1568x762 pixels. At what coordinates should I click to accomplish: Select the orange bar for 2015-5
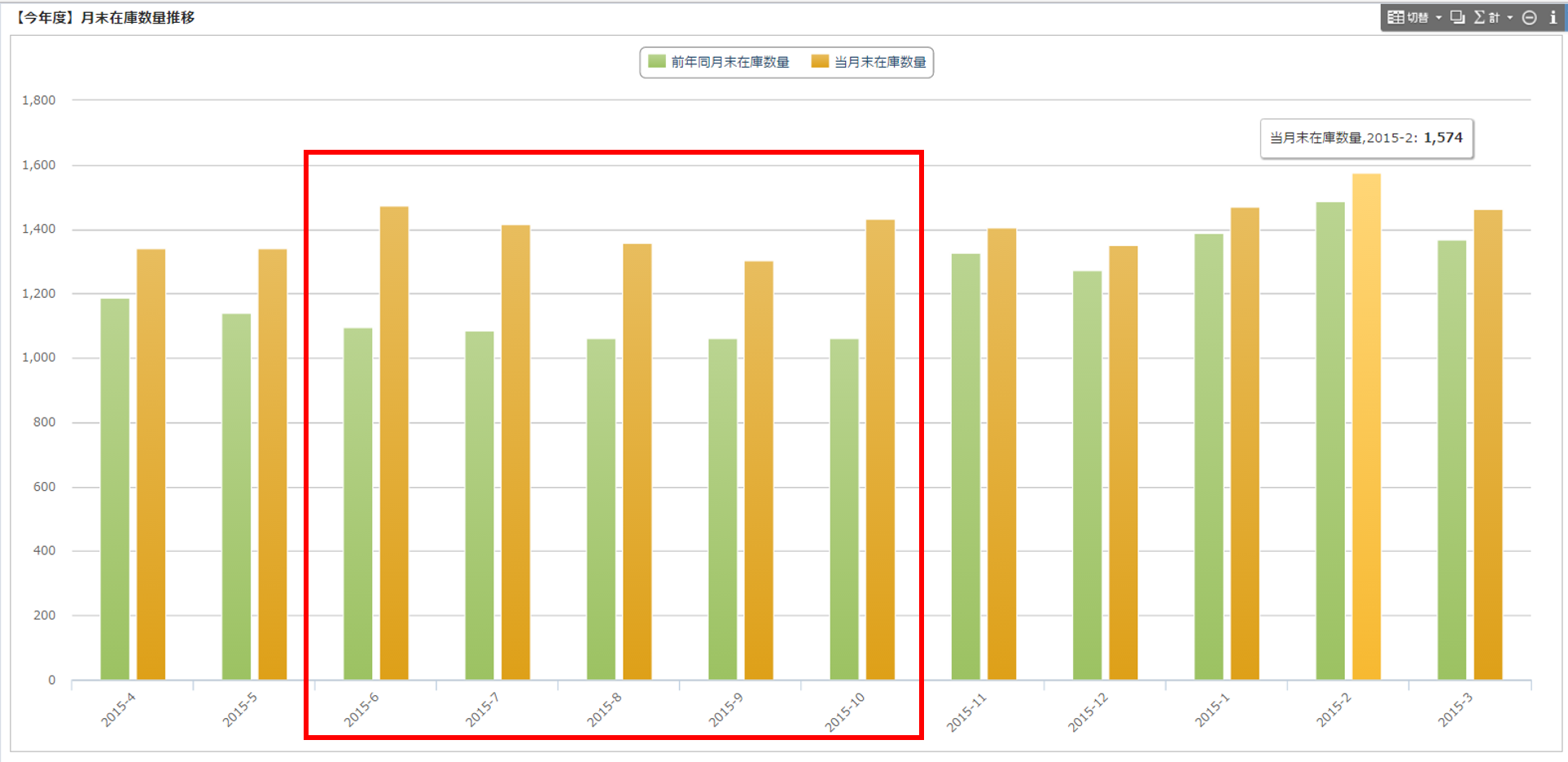tap(273, 464)
